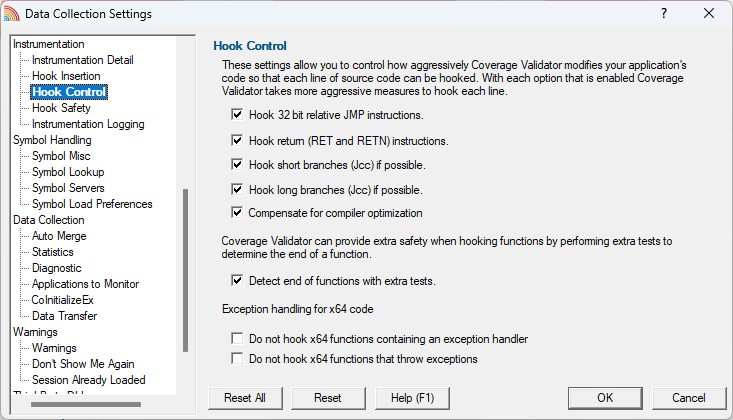Click the Reset button

tap(328, 398)
